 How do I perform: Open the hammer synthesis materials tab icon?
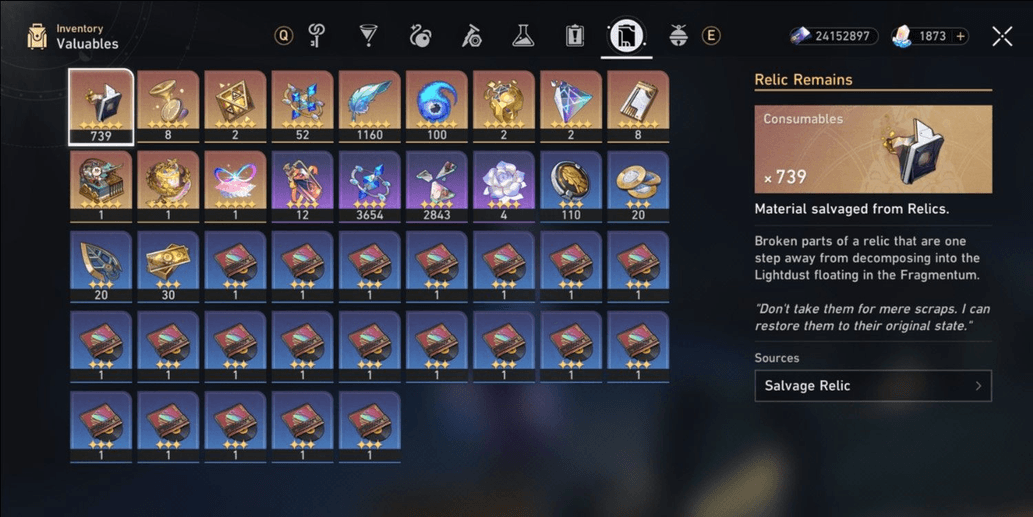(x=471, y=36)
